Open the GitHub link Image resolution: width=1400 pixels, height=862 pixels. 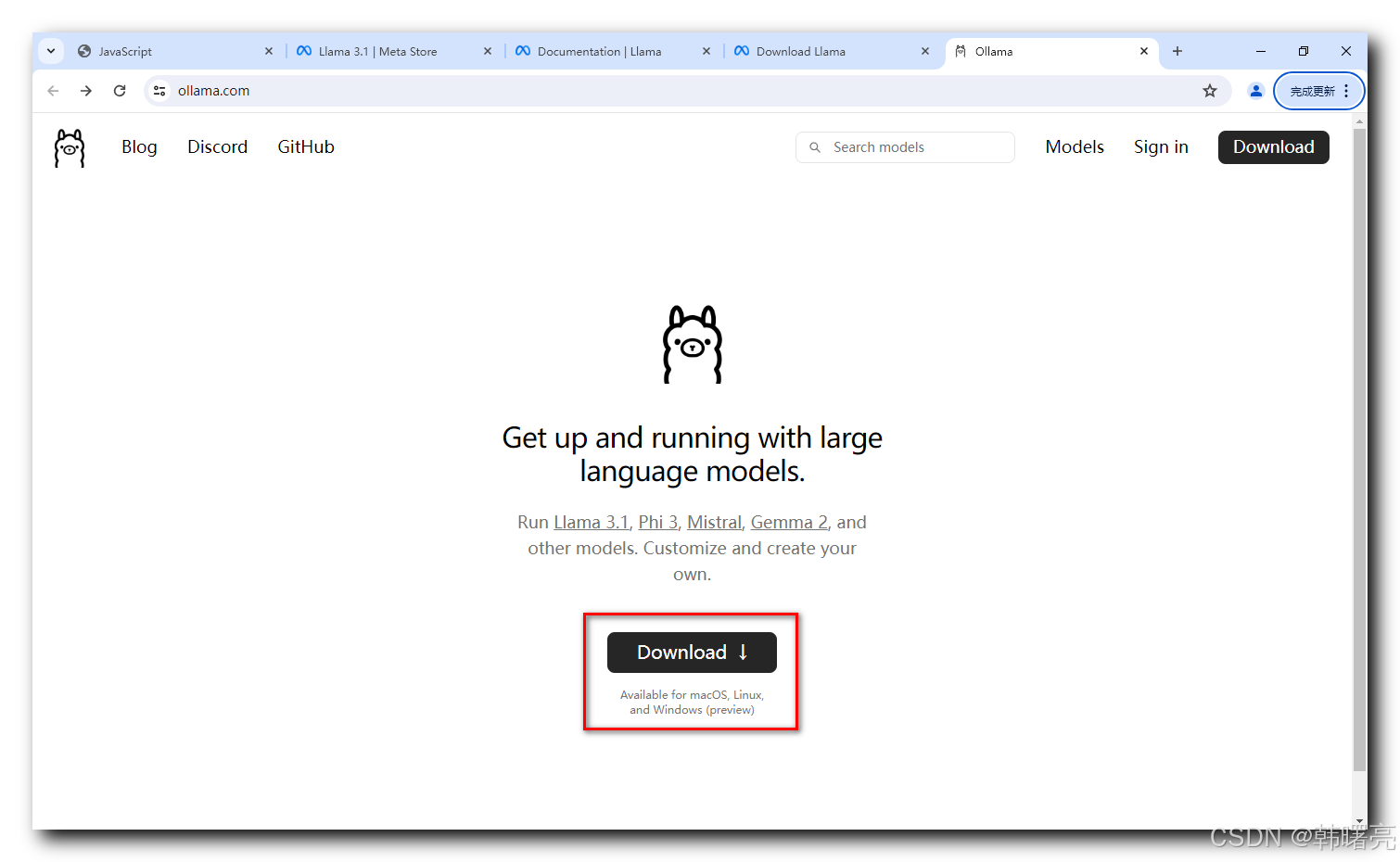[x=306, y=146]
